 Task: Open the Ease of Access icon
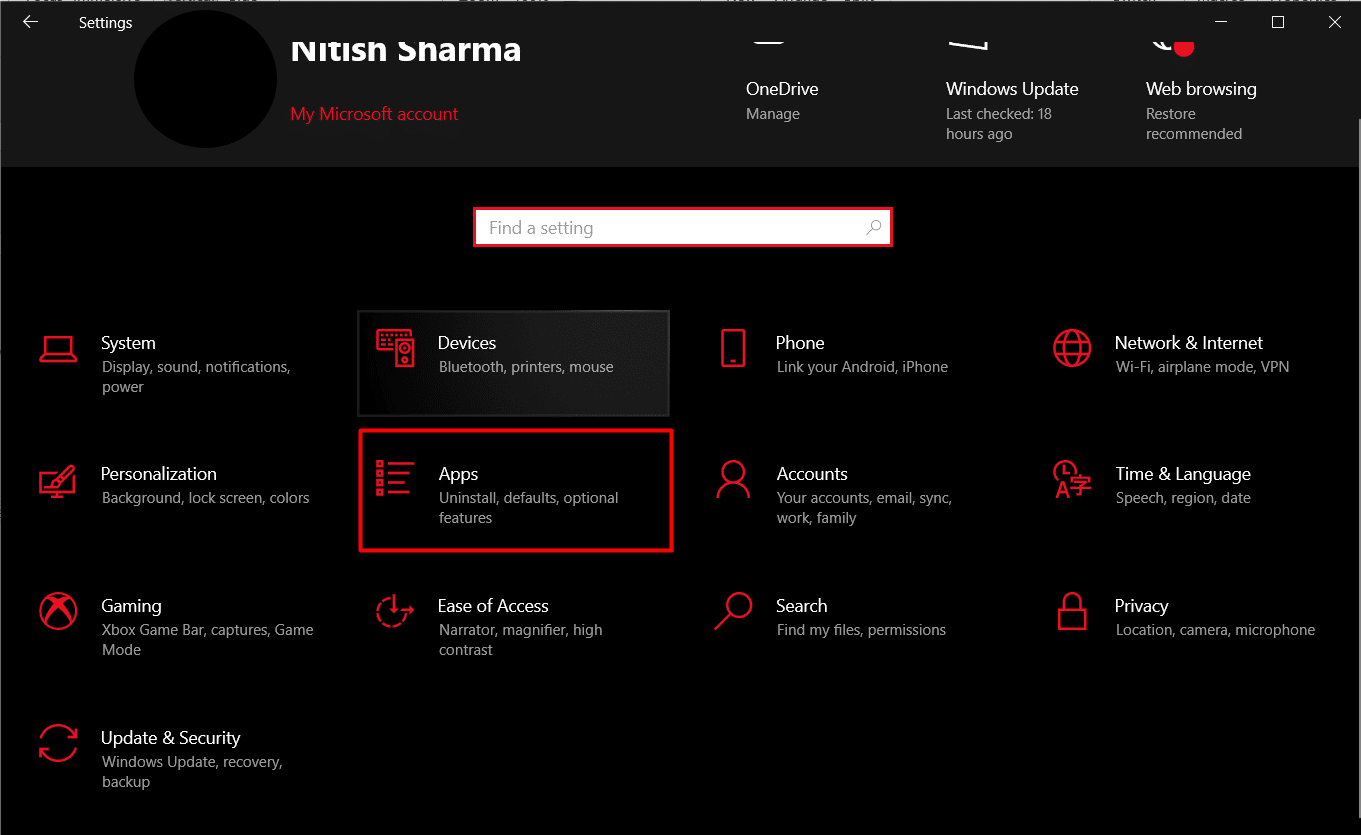point(395,611)
